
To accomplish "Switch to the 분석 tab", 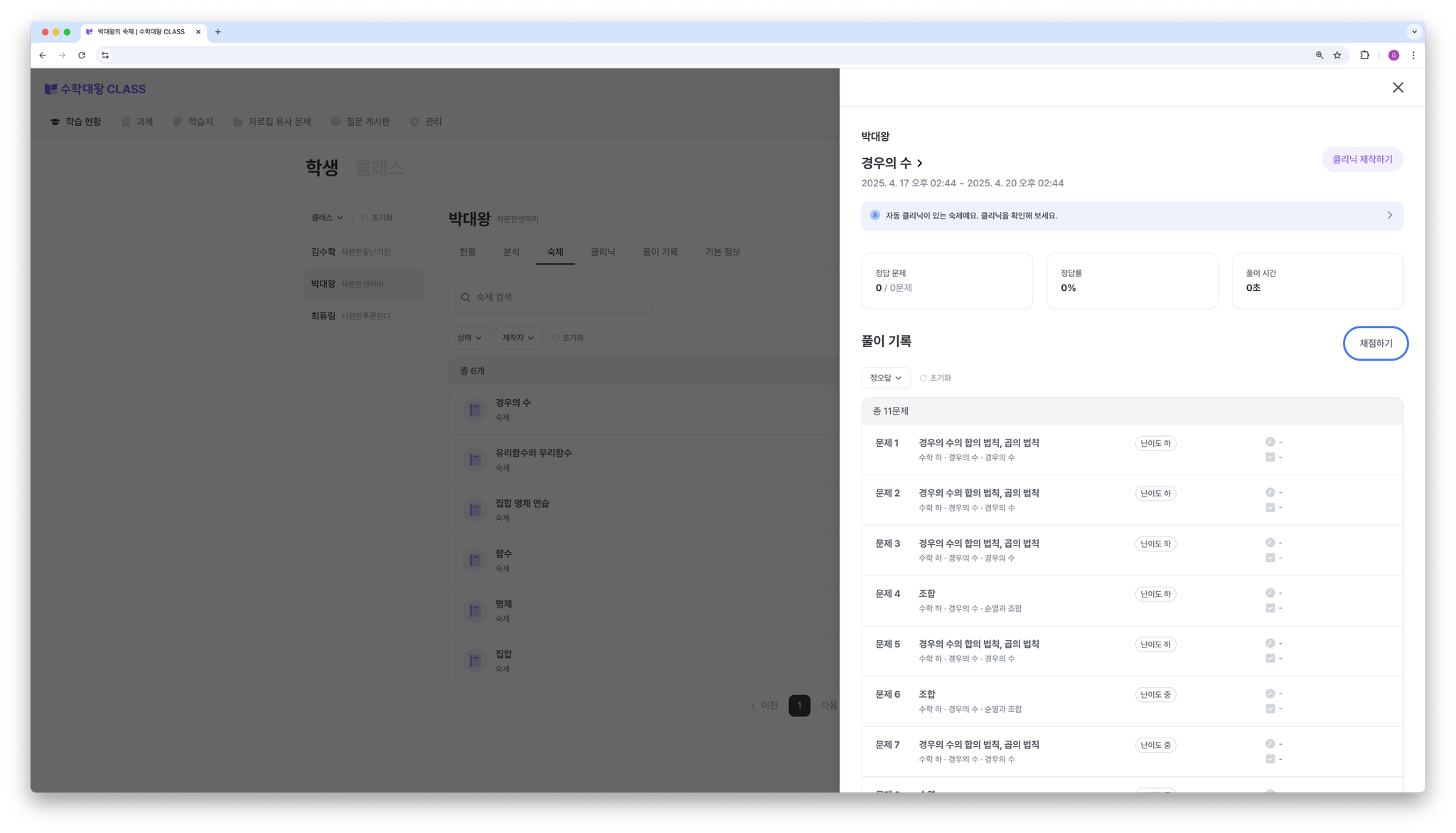I will (x=511, y=252).
